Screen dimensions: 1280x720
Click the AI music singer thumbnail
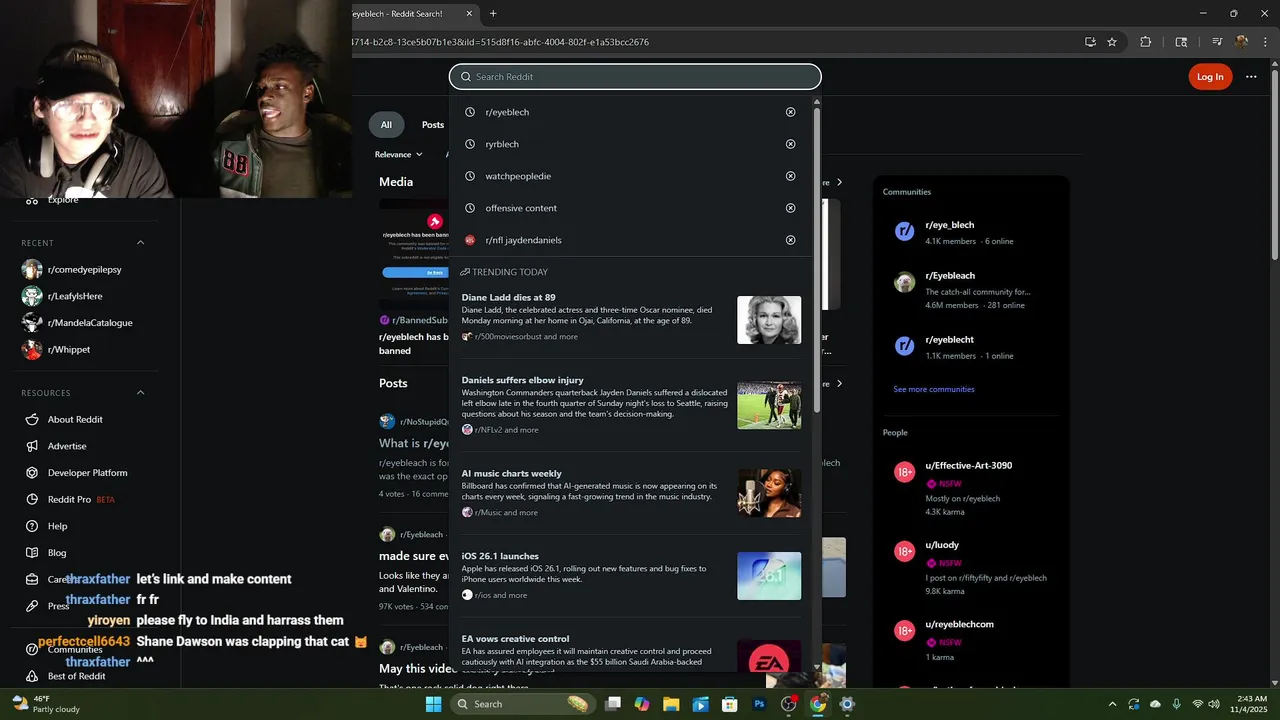(769, 493)
